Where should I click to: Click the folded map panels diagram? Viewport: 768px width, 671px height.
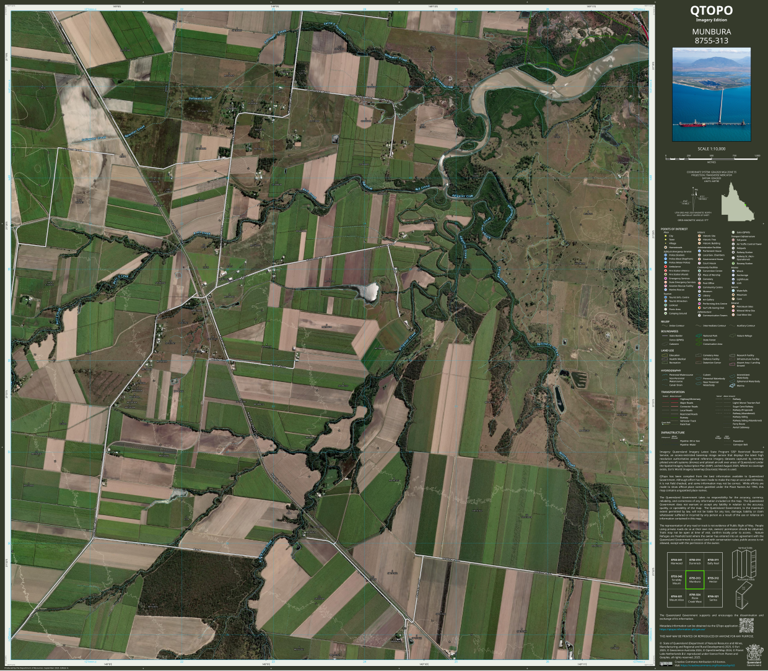(744, 564)
